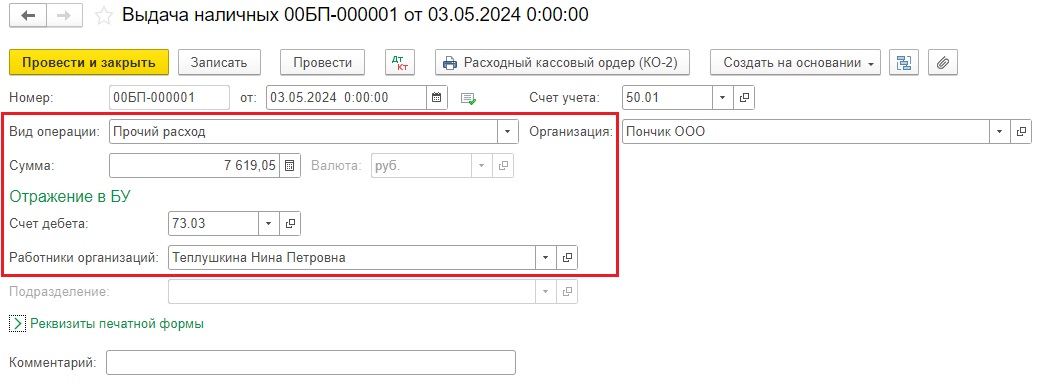Open the calendar picker for the date
This screenshot has width=1044, height=389.
437,97
